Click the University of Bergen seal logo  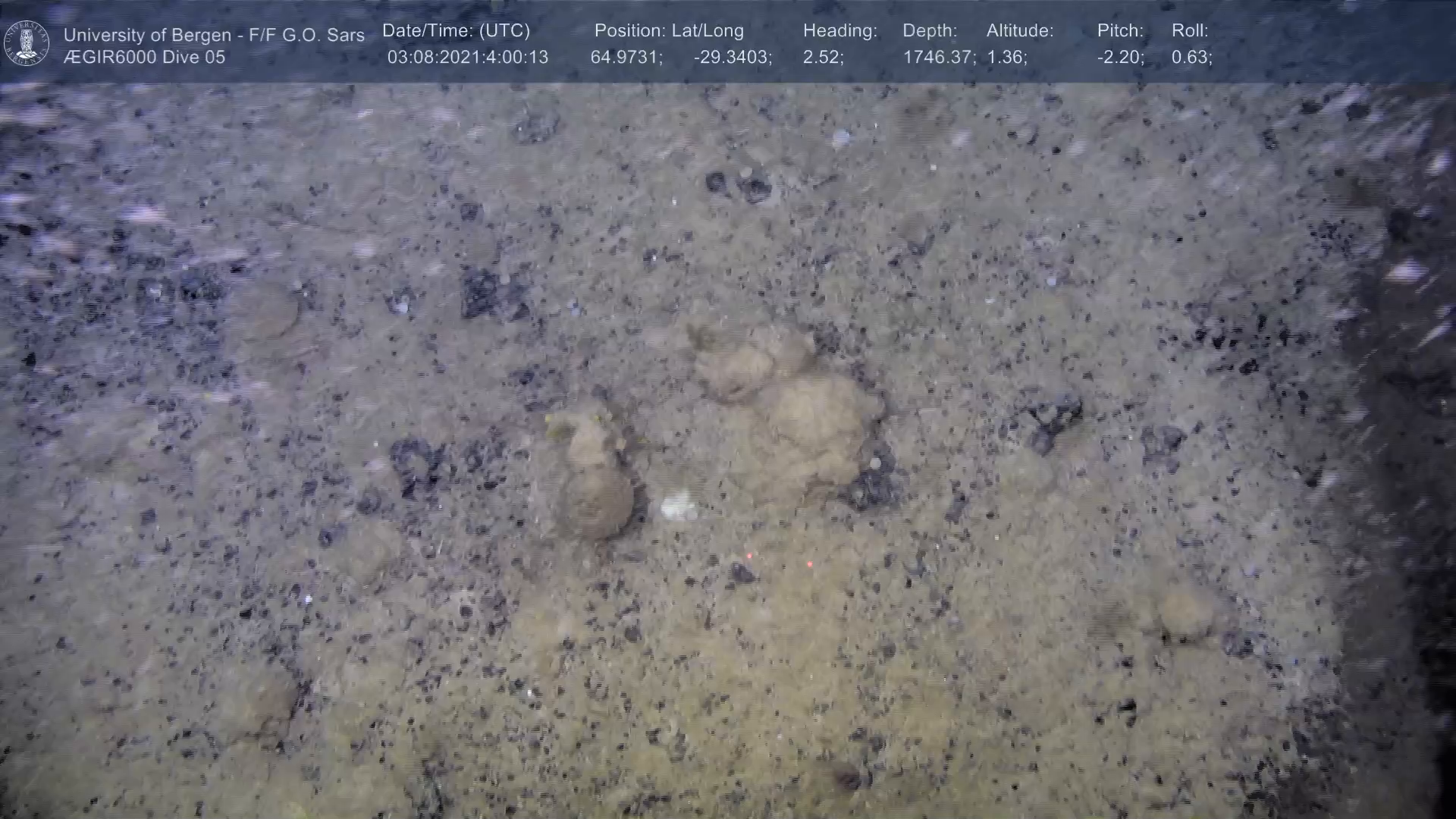pyautogui.click(x=27, y=43)
